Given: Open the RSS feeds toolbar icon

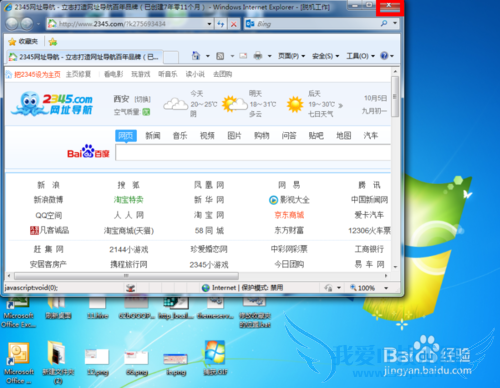Looking at the screenshot, I should click(x=220, y=56).
